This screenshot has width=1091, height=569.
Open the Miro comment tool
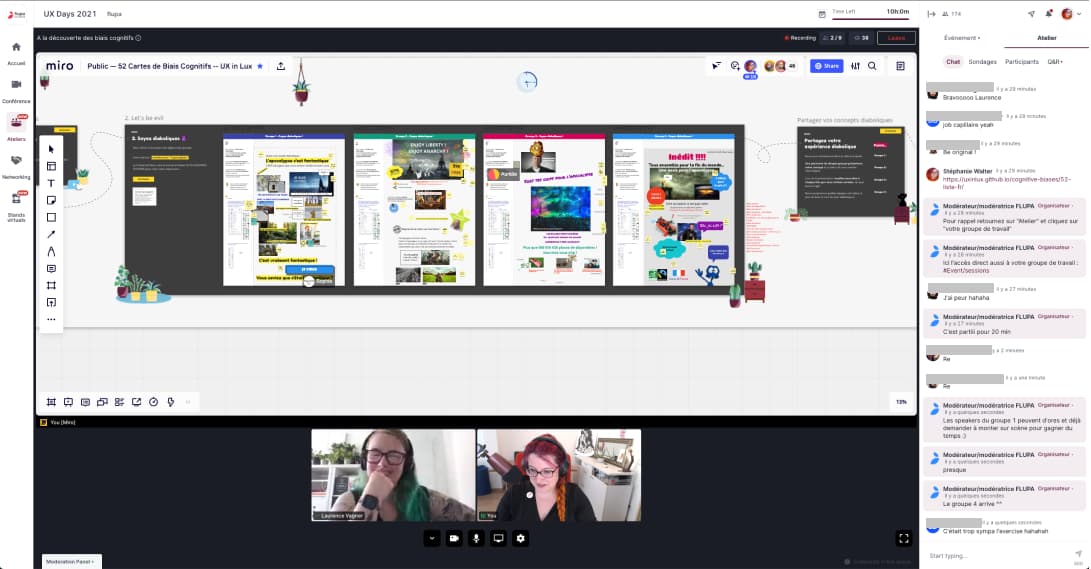pyautogui.click(x=51, y=268)
